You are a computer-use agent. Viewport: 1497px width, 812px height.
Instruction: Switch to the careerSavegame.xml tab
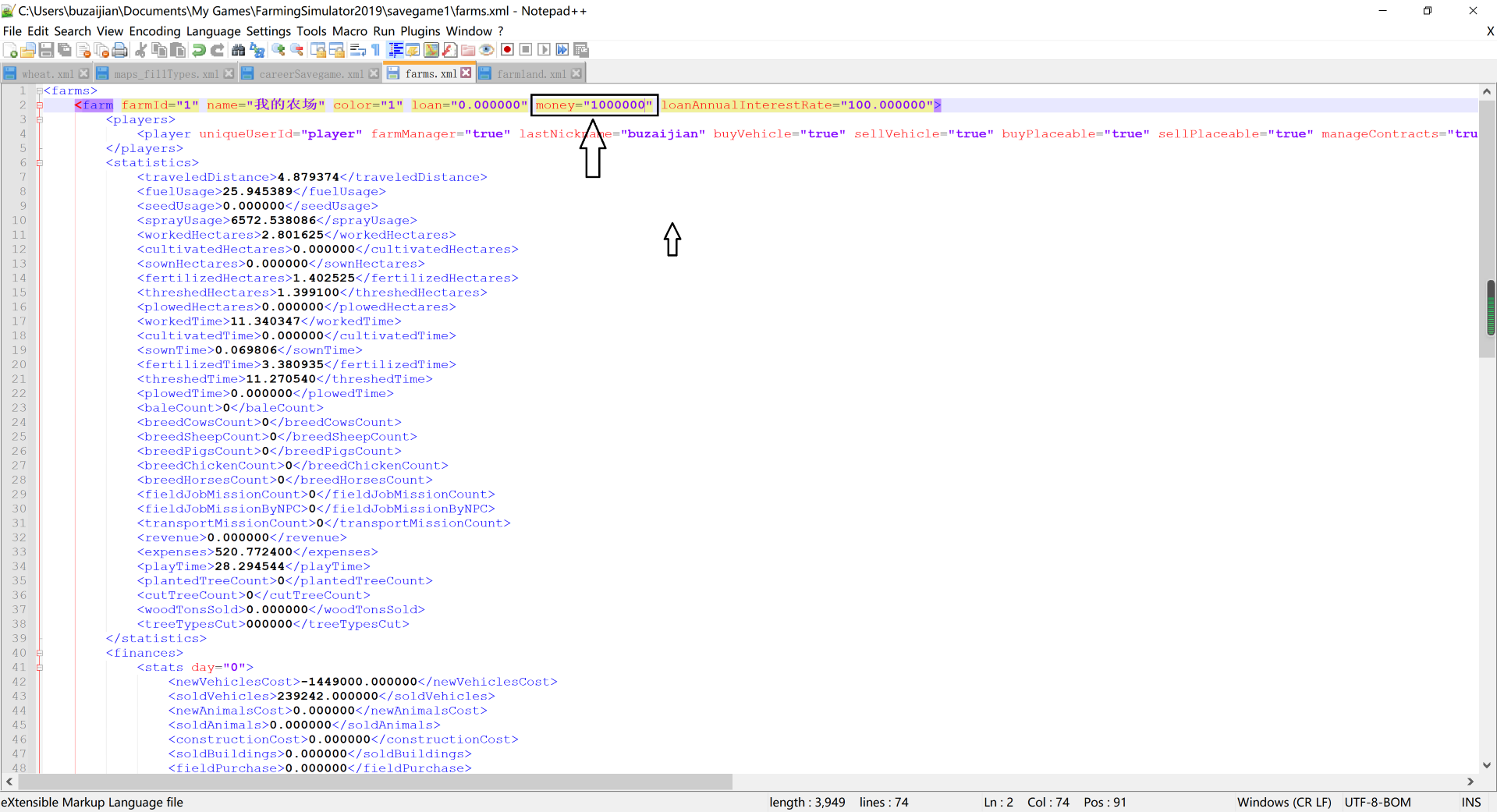311,74
